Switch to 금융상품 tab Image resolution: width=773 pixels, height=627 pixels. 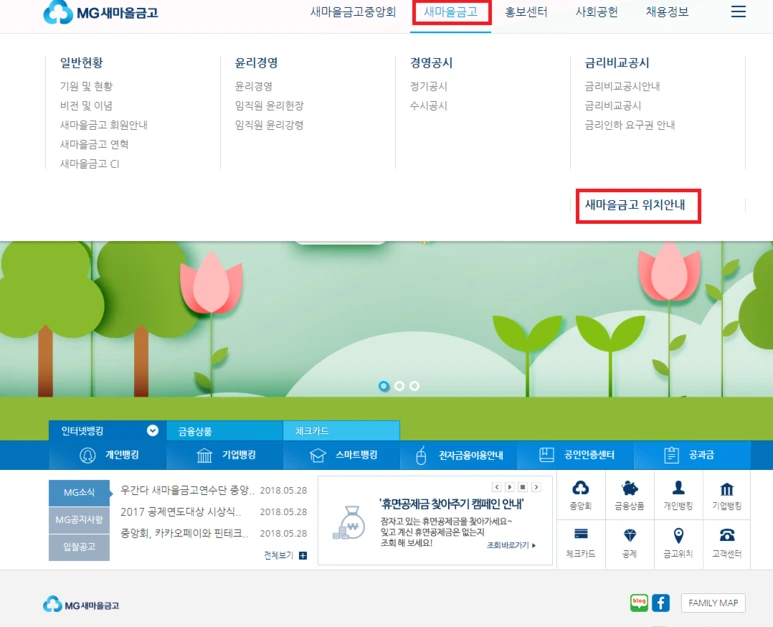[224, 431]
